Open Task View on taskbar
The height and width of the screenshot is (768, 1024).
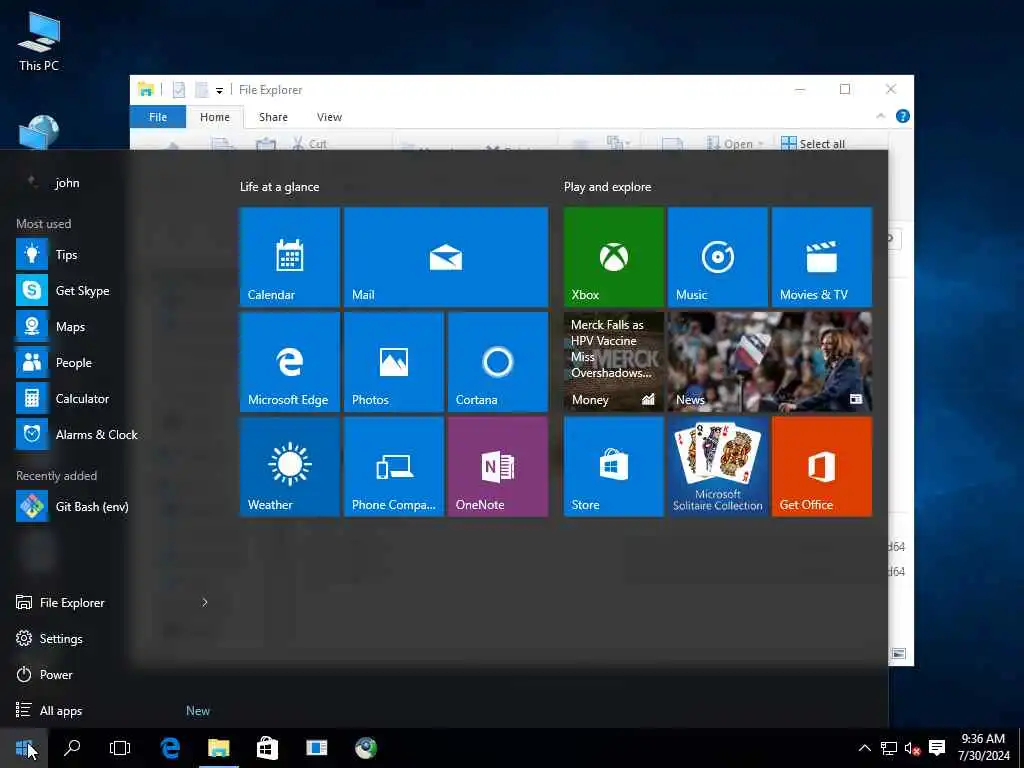120,748
